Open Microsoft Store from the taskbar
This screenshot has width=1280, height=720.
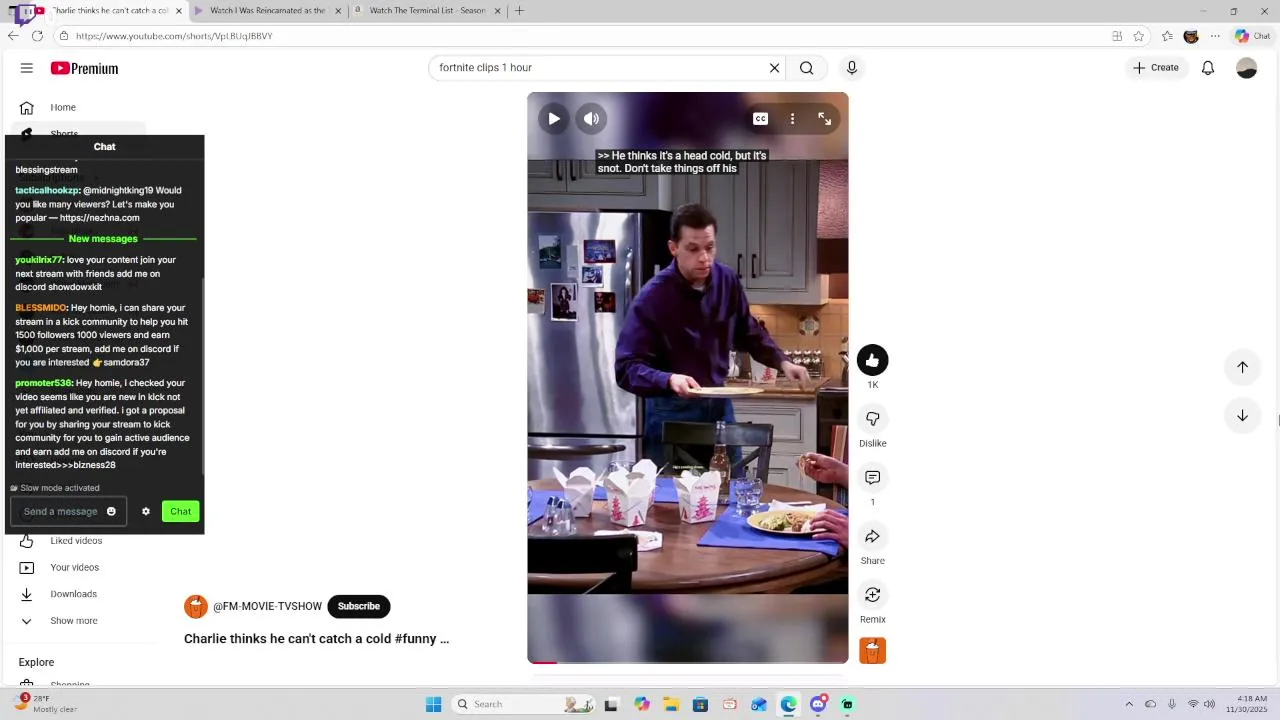click(x=700, y=704)
